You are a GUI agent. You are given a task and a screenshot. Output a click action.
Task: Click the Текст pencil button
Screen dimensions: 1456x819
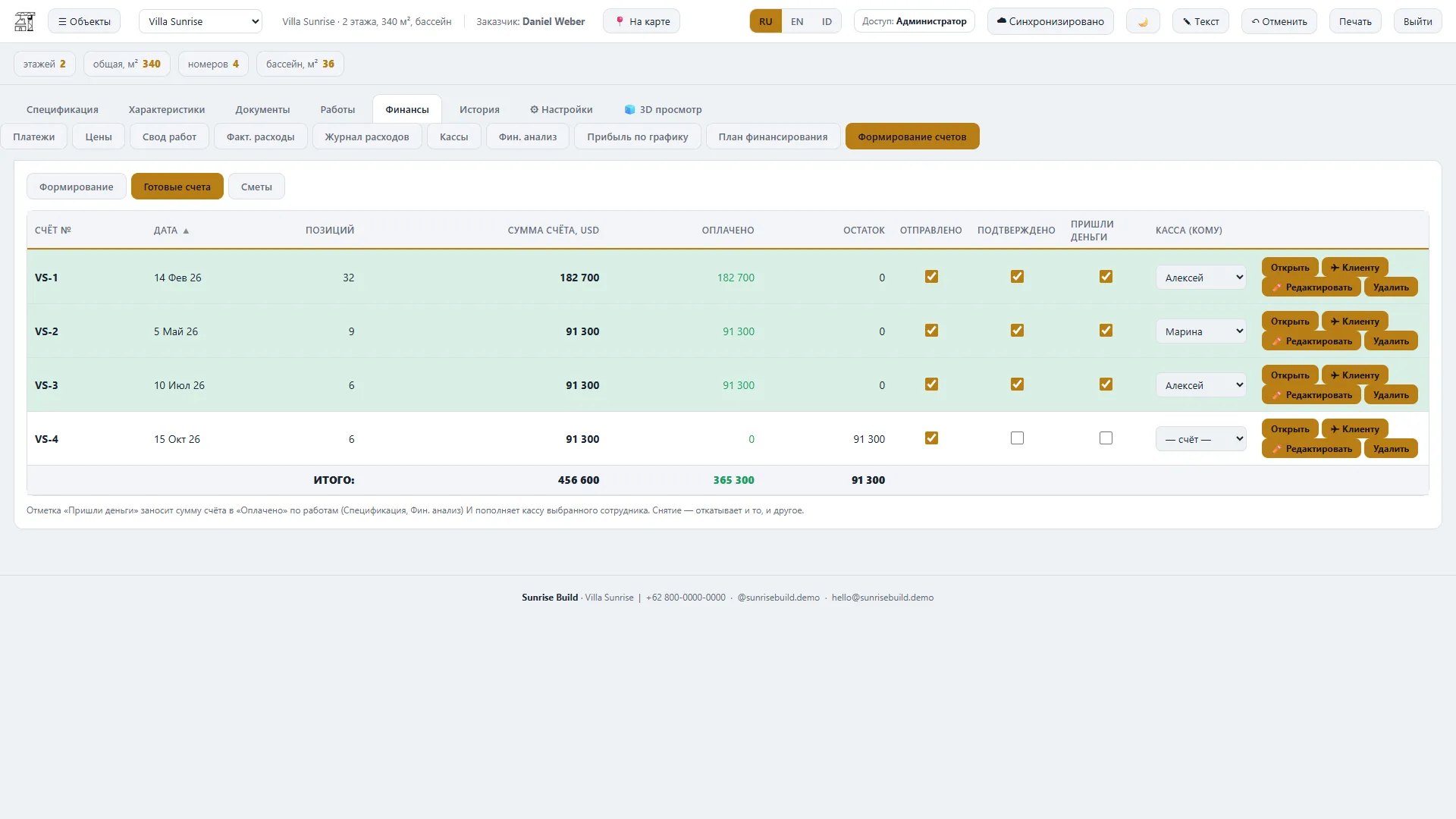click(1200, 21)
